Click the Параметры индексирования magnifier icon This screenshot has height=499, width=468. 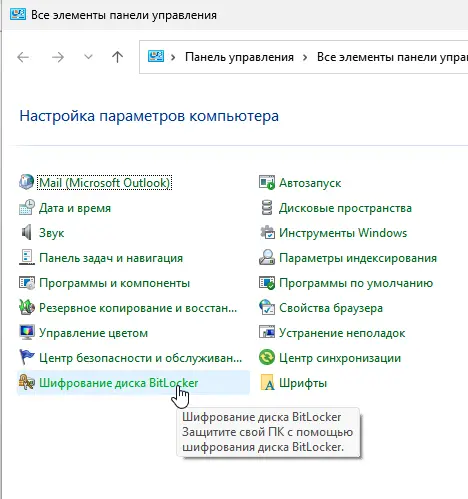(x=267, y=257)
